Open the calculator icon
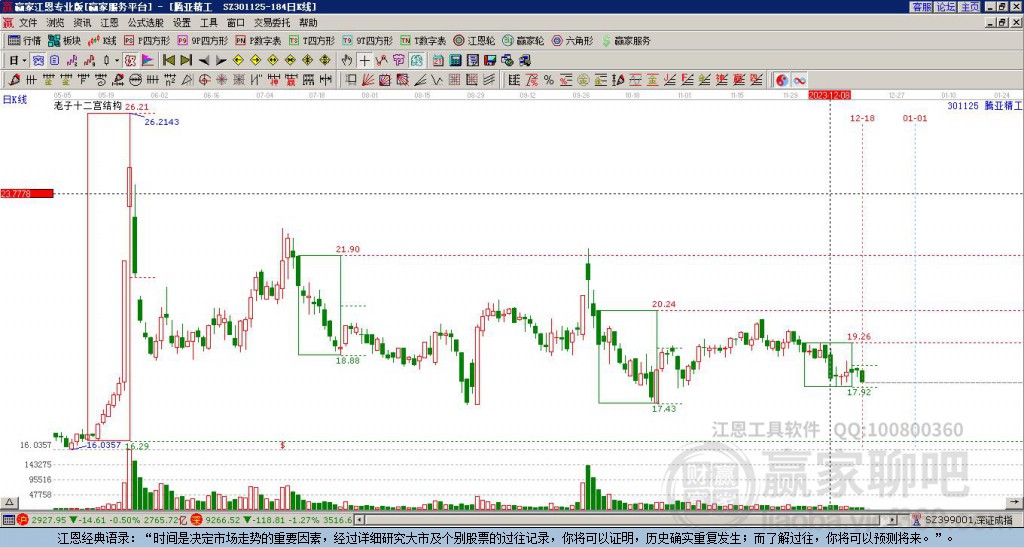Image resolution: width=1024 pixels, height=548 pixels. pos(456,61)
